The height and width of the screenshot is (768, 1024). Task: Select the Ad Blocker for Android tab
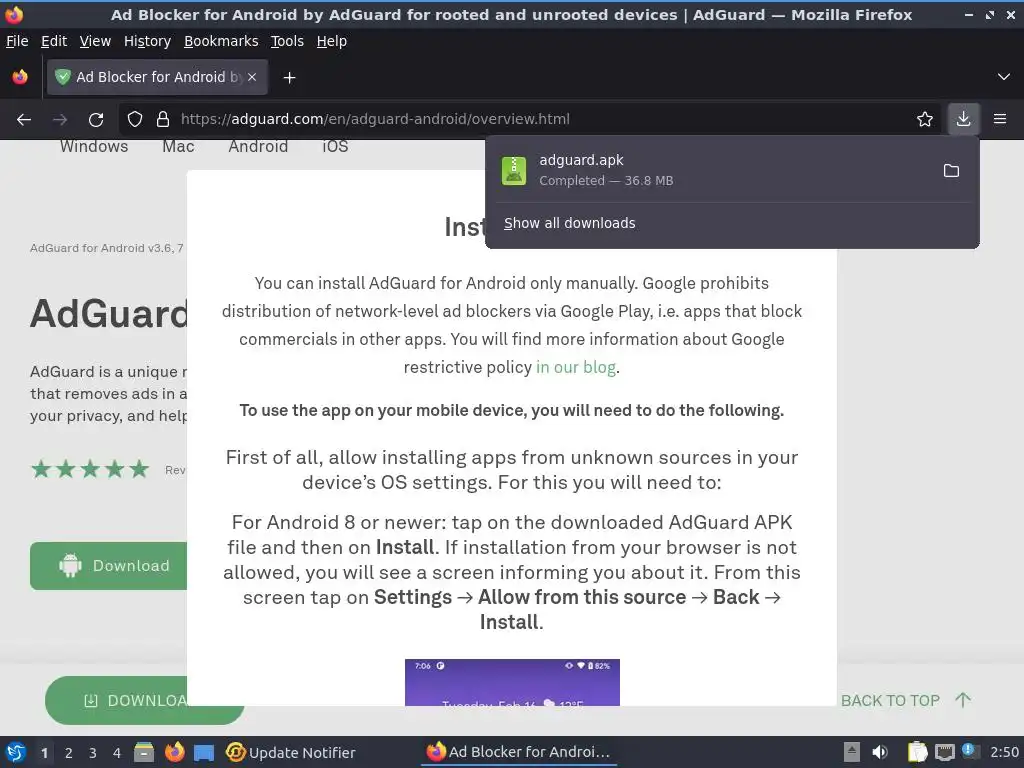click(x=157, y=77)
